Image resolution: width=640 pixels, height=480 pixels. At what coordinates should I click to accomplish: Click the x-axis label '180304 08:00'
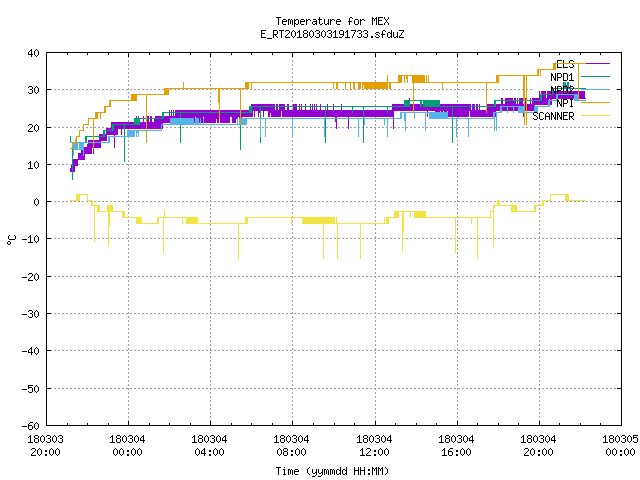tap(291, 446)
